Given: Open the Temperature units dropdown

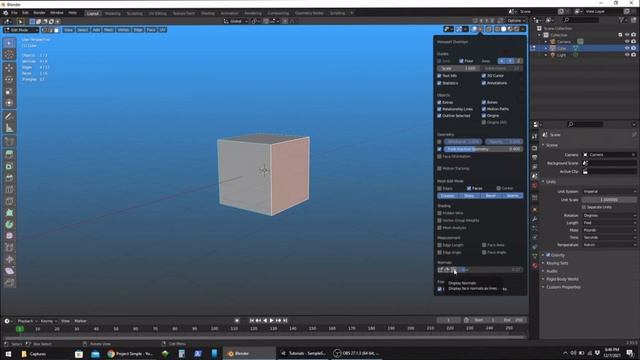Looking at the screenshot, I should 609,245.
